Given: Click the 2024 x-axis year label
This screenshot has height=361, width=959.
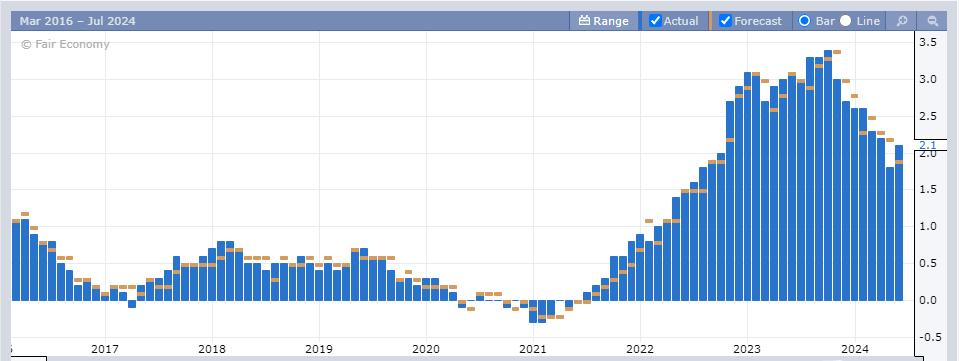Looking at the screenshot, I should 854,349.
